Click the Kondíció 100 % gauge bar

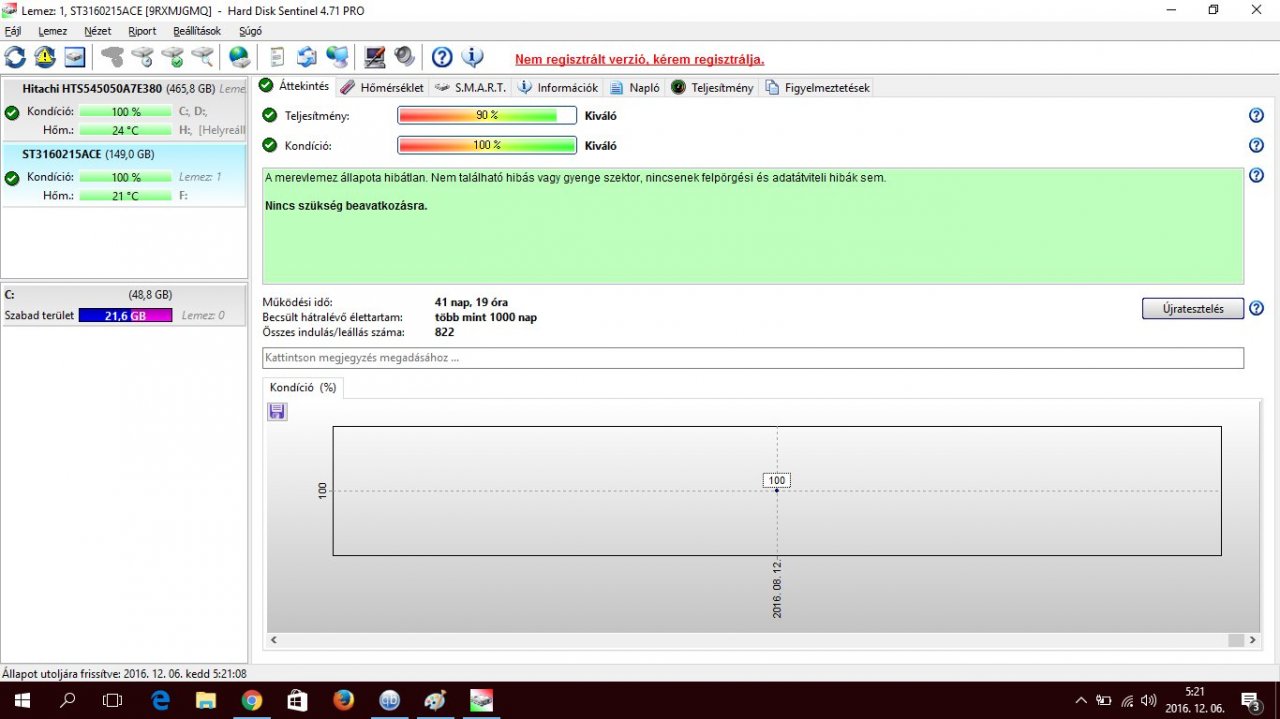pos(487,146)
